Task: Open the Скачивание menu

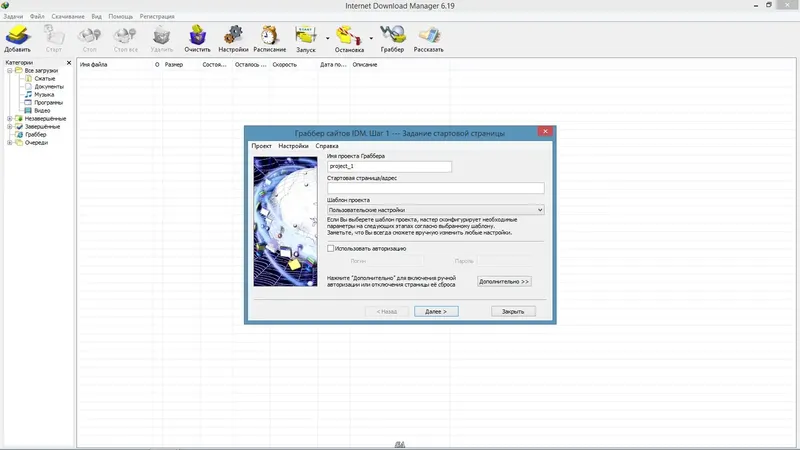Action: pos(68,16)
